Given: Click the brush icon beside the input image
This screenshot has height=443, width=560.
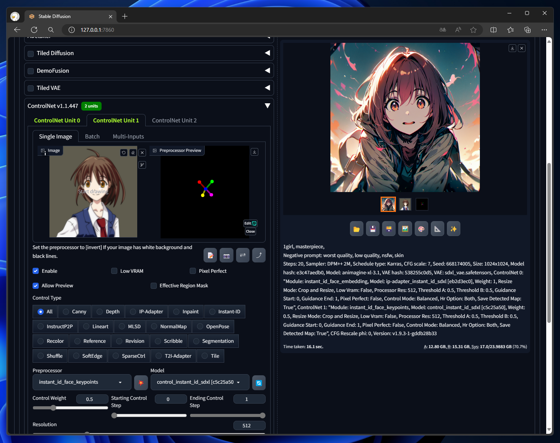Looking at the screenshot, I should [142, 165].
